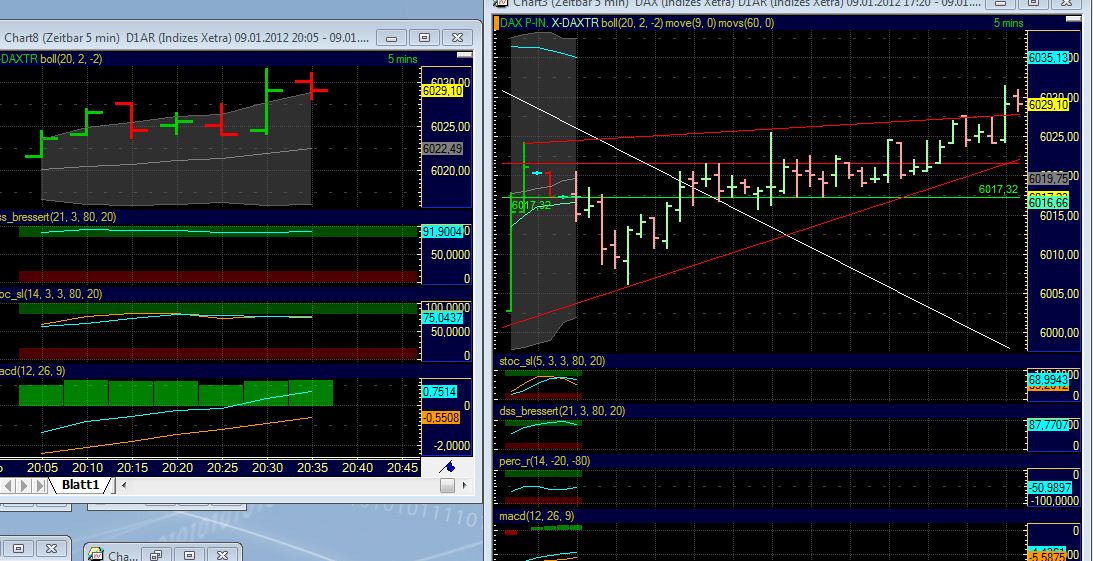Click the boll(20, 2, -2) label in Chart3

coord(632,23)
